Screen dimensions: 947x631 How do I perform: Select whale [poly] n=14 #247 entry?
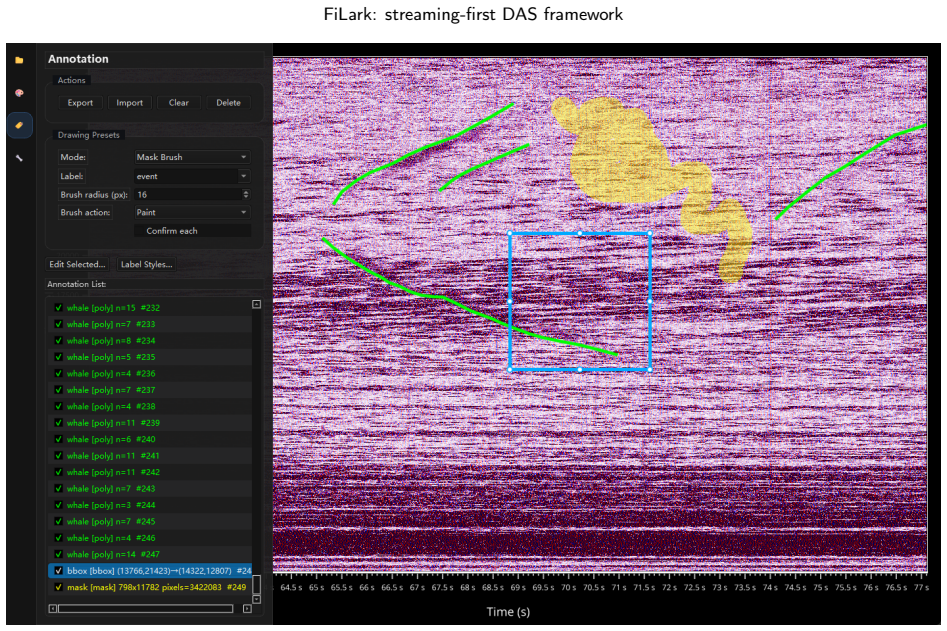[150, 554]
